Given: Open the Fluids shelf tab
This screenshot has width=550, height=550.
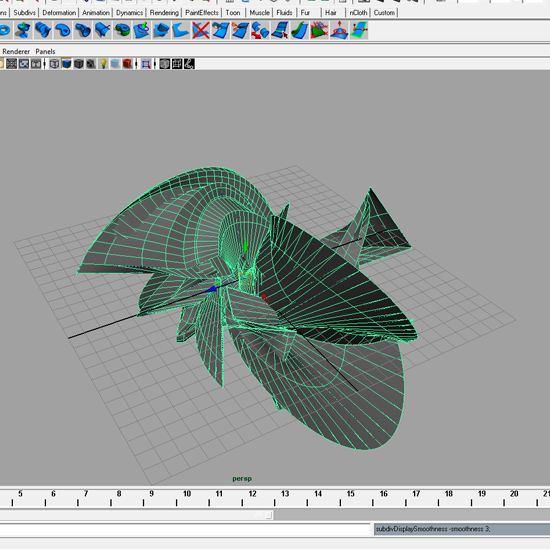Looking at the screenshot, I should click(x=284, y=13).
